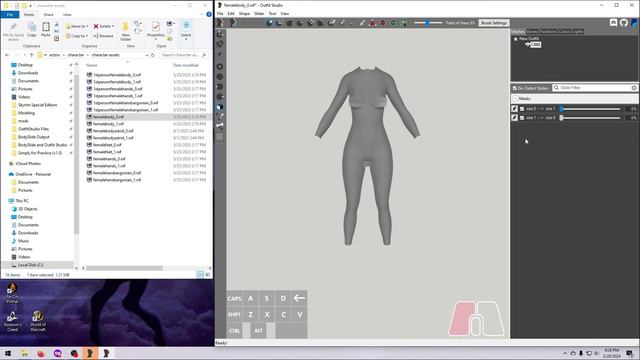Switch to the Partitions tab
The height and width of the screenshot is (360, 640).
pyautogui.click(x=548, y=31)
